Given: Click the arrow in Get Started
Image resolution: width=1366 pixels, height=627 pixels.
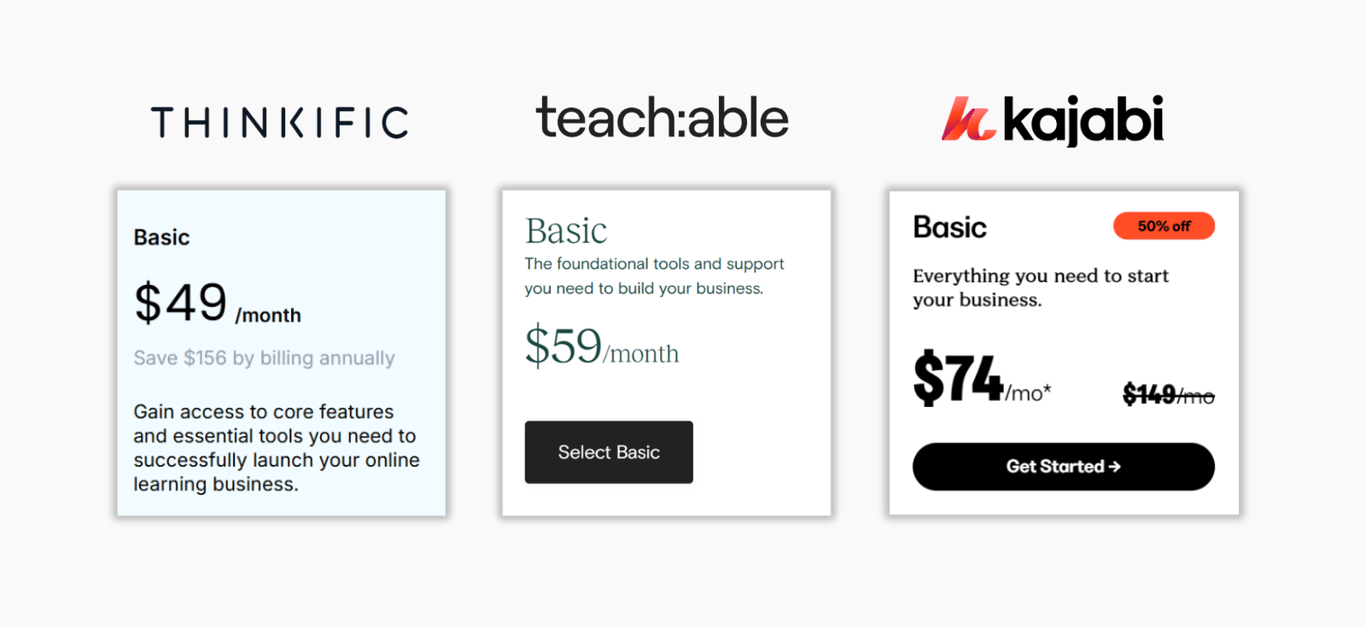Looking at the screenshot, I should point(1114,466).
